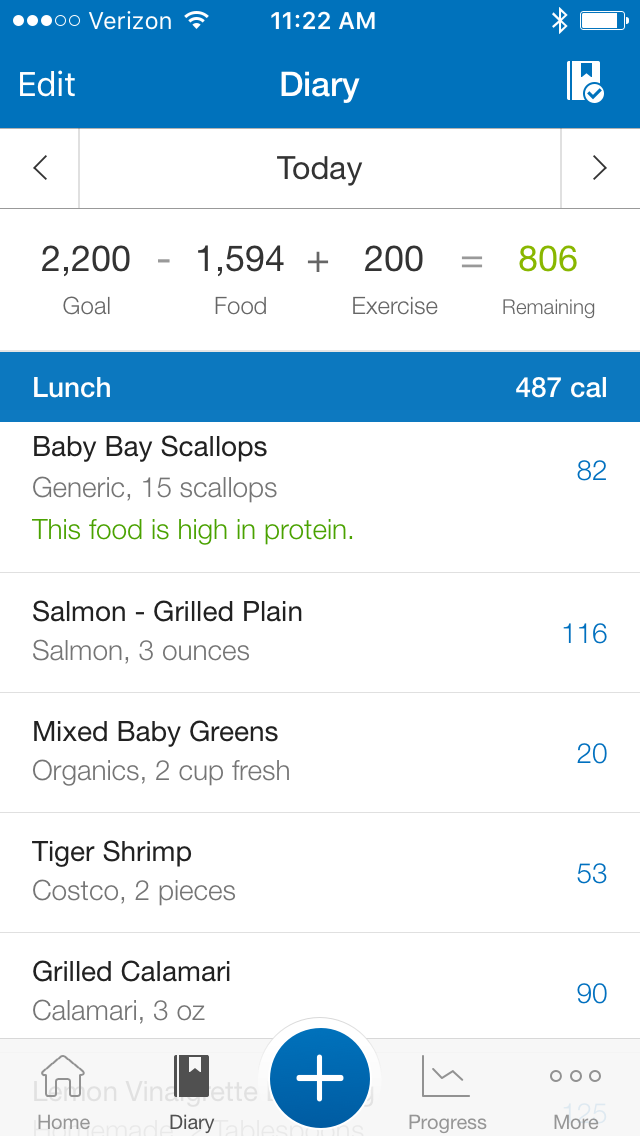Tap the Edit button
Image resolution: width=640 pixels, height=1136 pixels.
point(47,85)
